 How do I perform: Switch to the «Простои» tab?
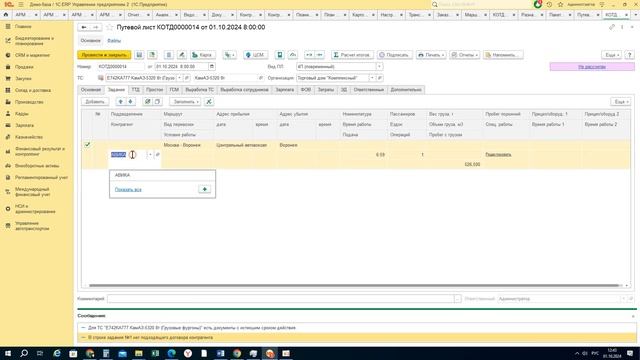154,90
